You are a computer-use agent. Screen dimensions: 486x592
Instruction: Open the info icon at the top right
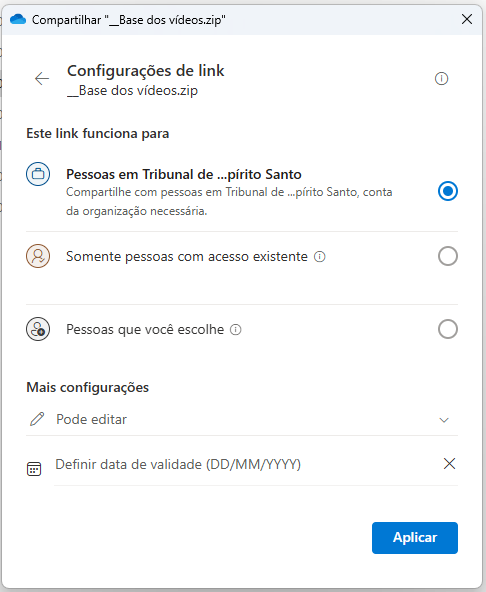click(441, 79)
